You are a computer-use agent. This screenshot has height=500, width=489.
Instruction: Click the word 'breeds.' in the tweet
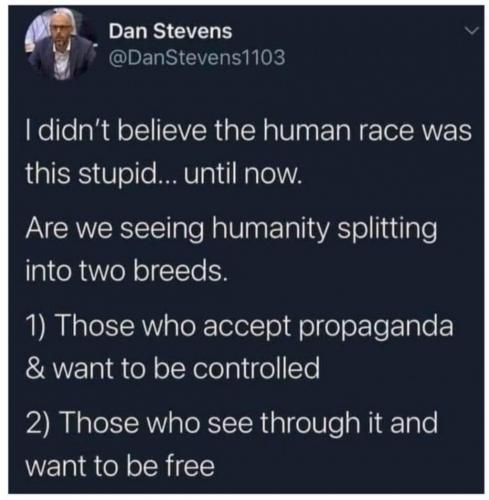pos(181,271)
